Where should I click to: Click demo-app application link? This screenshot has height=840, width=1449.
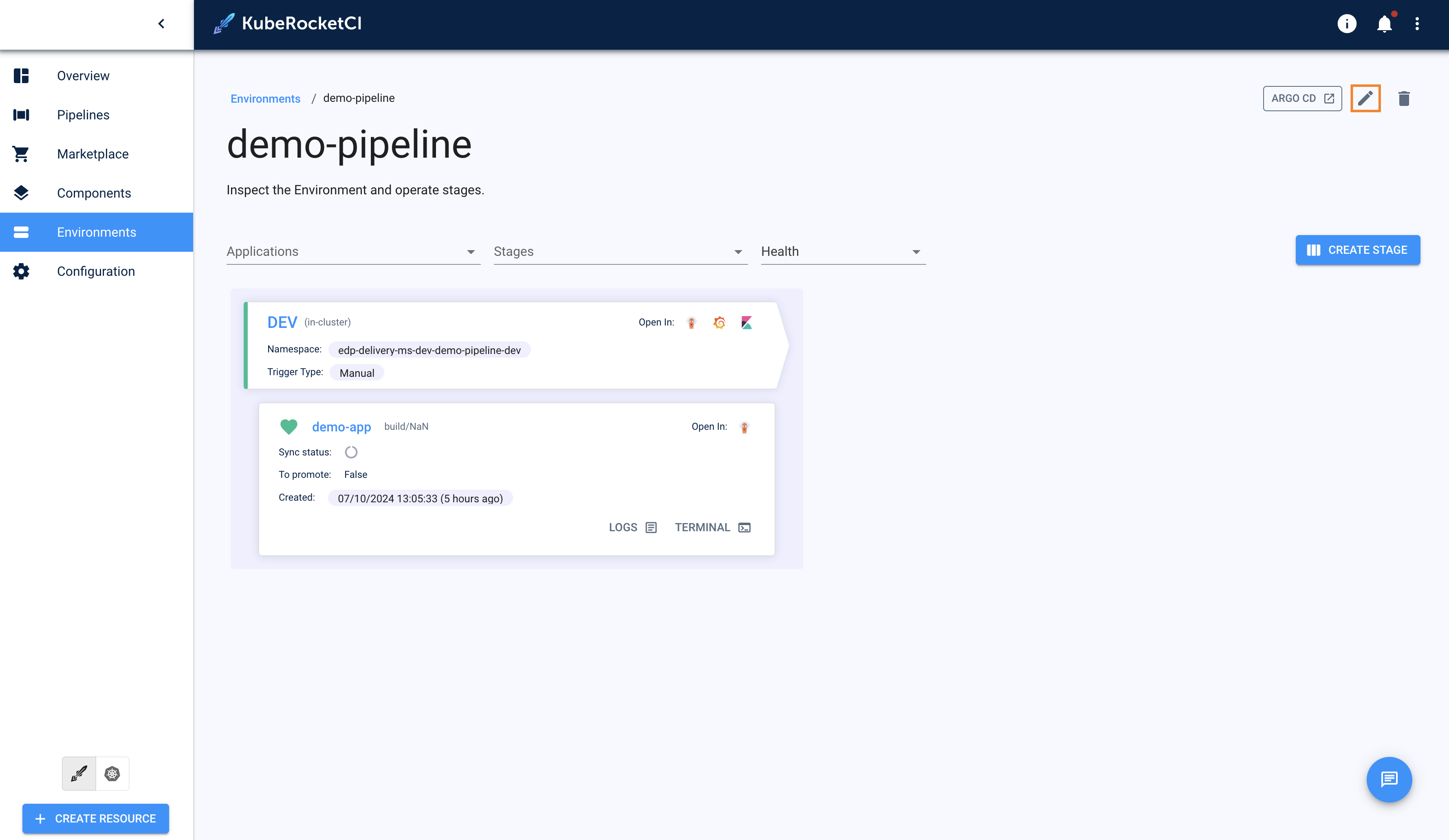(x=341, y=426)
